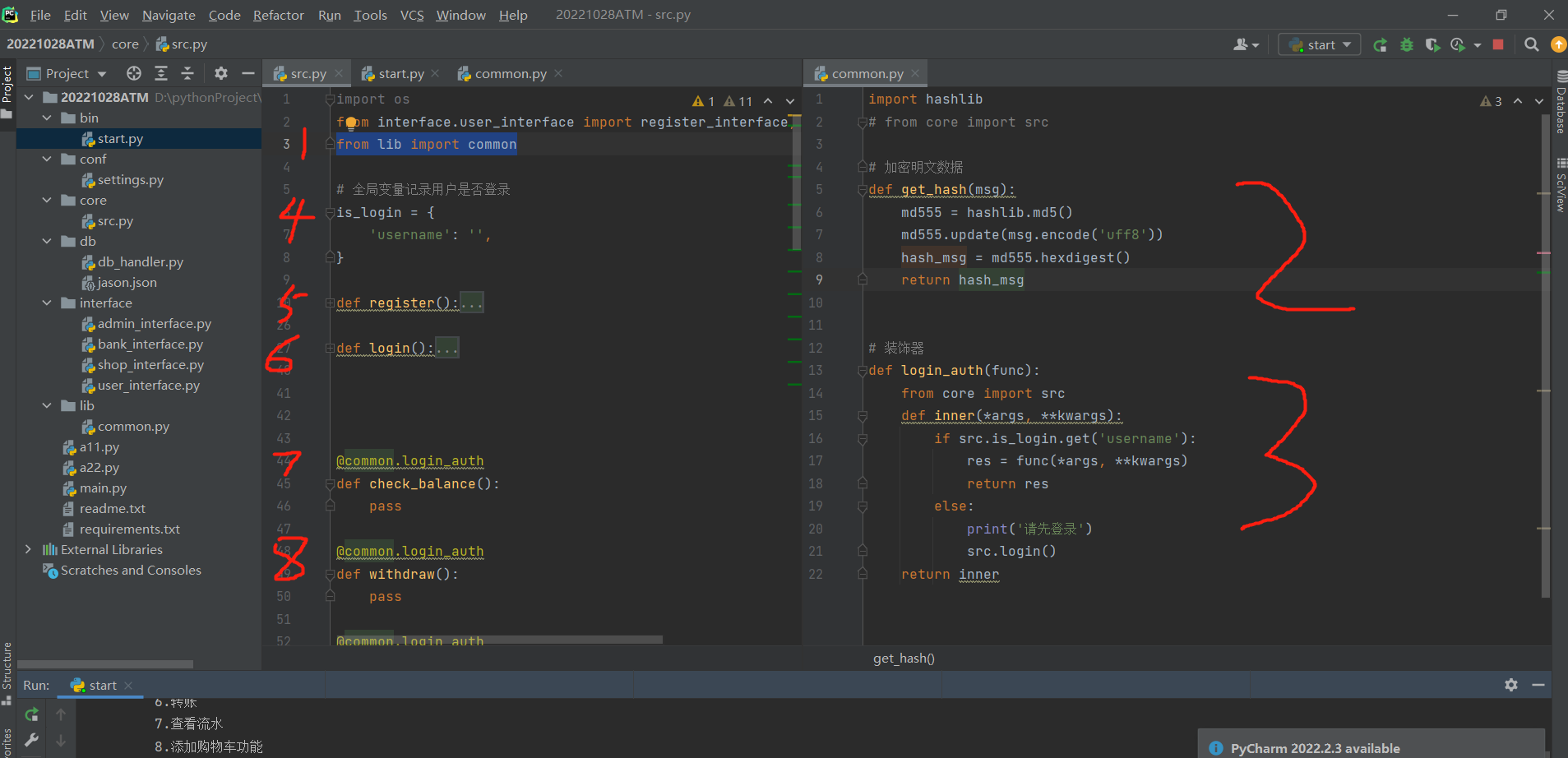This screenshot has width=1568, height=758.
Task: Open Run panel settings gear
Action: [1510, 685]
